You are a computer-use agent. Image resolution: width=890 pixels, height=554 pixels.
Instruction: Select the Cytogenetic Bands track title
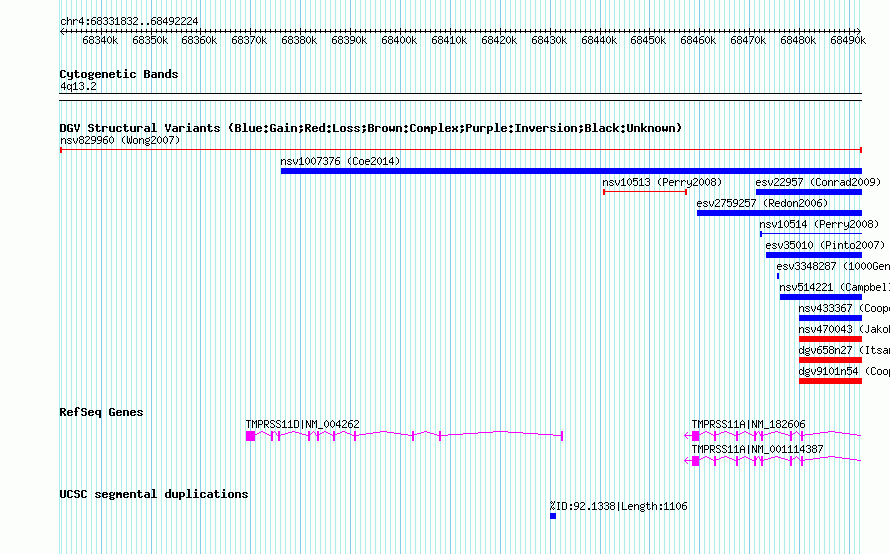coord(119,74)
